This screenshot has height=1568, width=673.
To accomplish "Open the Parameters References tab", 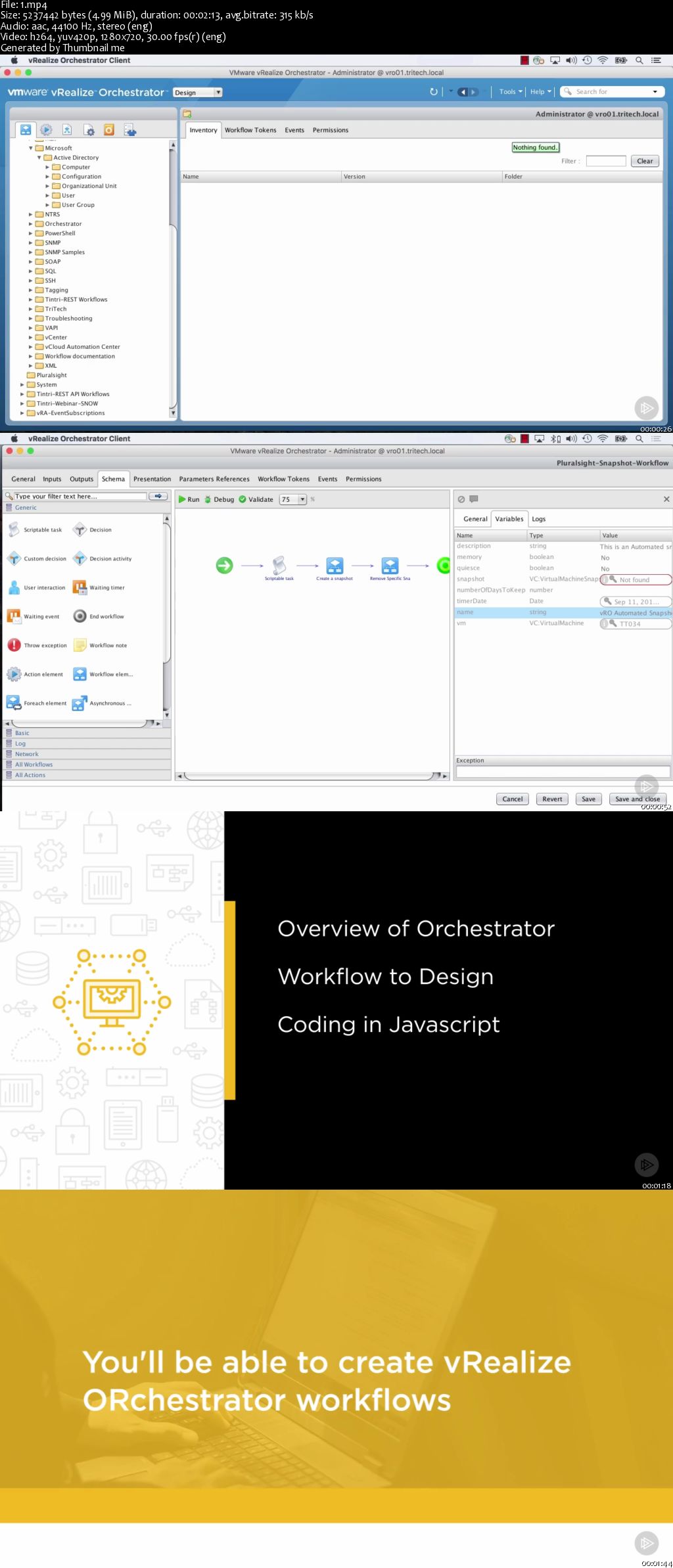I will coord(214,479).
